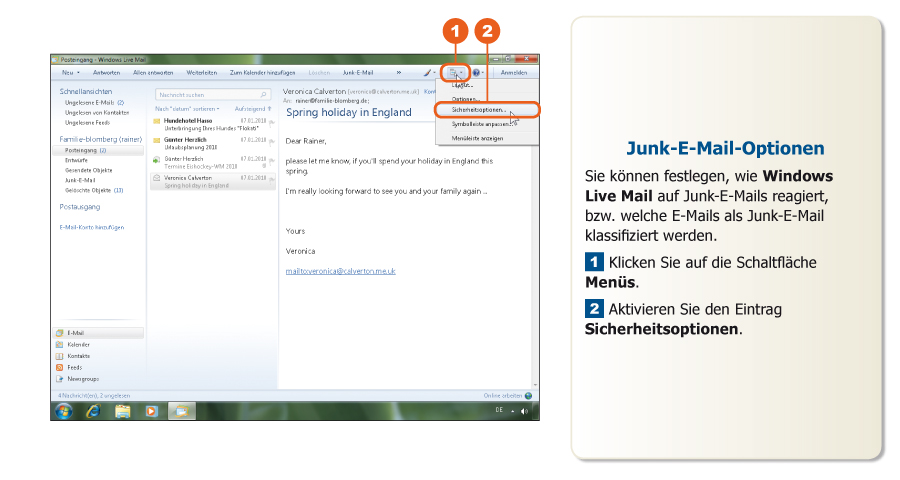Click the Menüs toolbar icon
The height and width of the screenshot is (480, 900).
click(454, 73)
